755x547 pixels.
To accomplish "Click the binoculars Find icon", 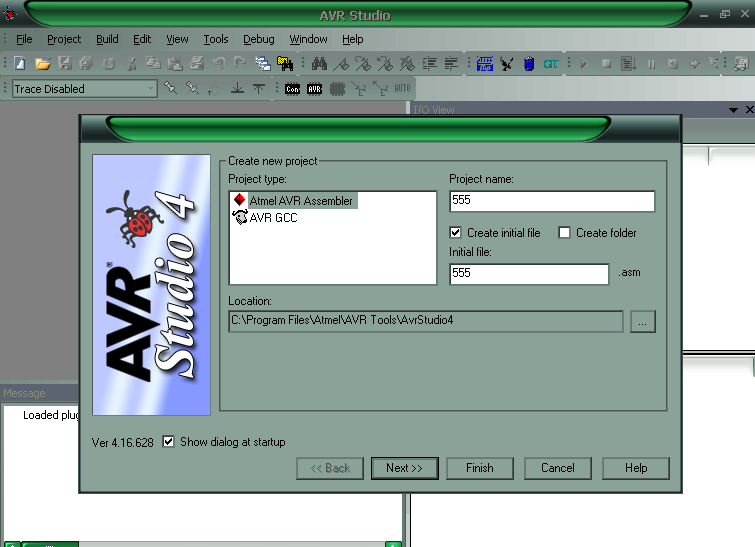I will point(319,63).
